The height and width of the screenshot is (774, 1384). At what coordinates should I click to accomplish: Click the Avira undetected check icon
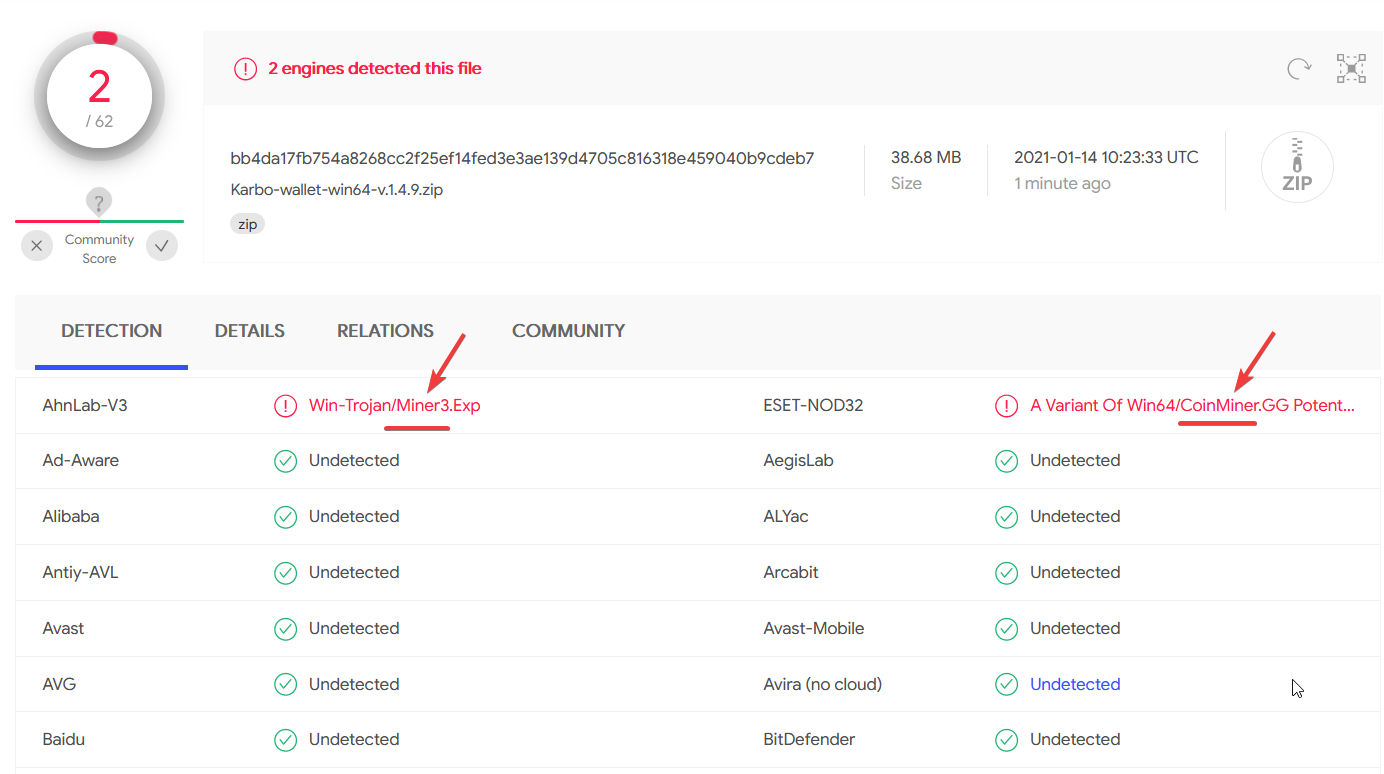1006,685
